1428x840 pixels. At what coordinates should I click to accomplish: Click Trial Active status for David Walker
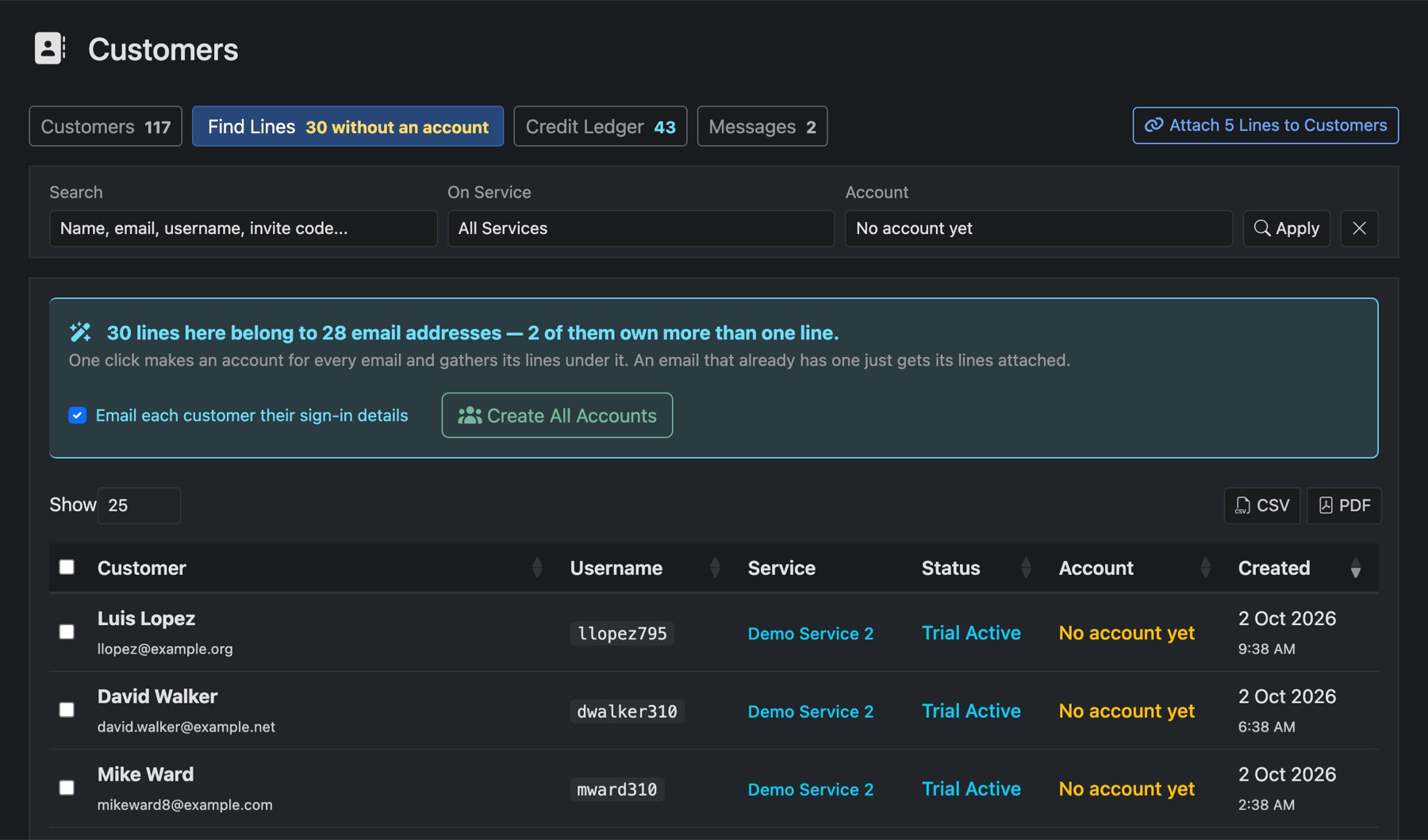[971, 711]
